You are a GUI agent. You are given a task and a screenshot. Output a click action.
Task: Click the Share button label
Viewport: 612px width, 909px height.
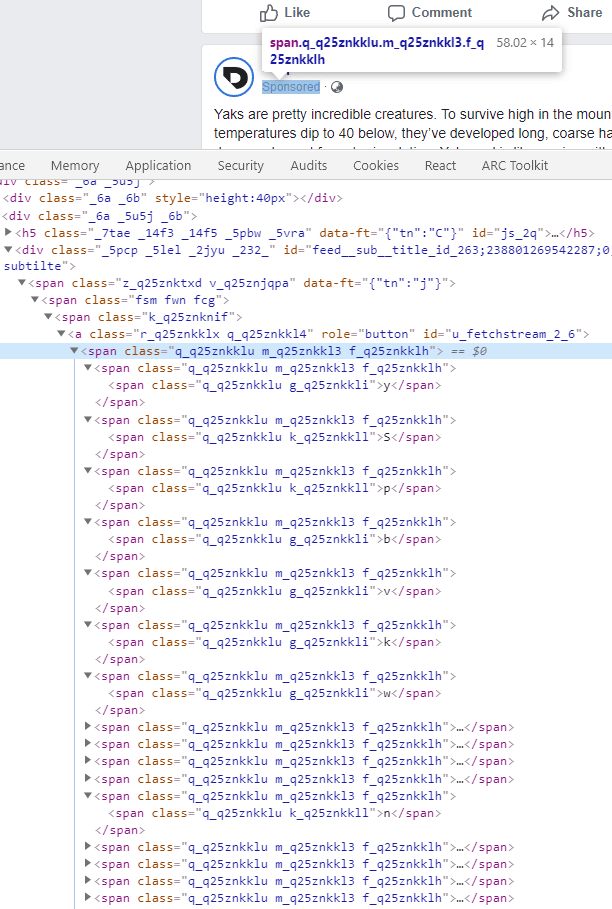584,12
